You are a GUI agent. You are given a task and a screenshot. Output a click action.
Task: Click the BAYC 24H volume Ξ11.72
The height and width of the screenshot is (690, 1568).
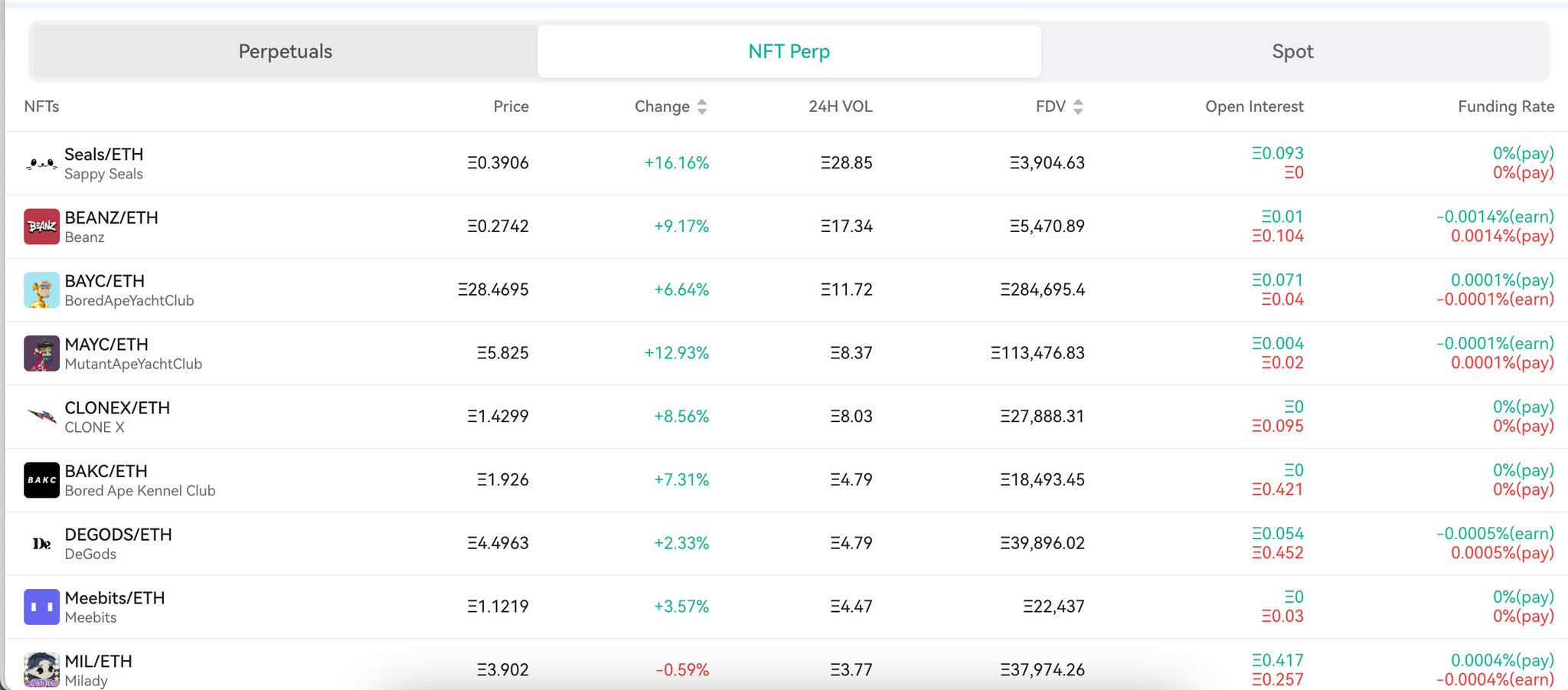click(x=846, y=290)
